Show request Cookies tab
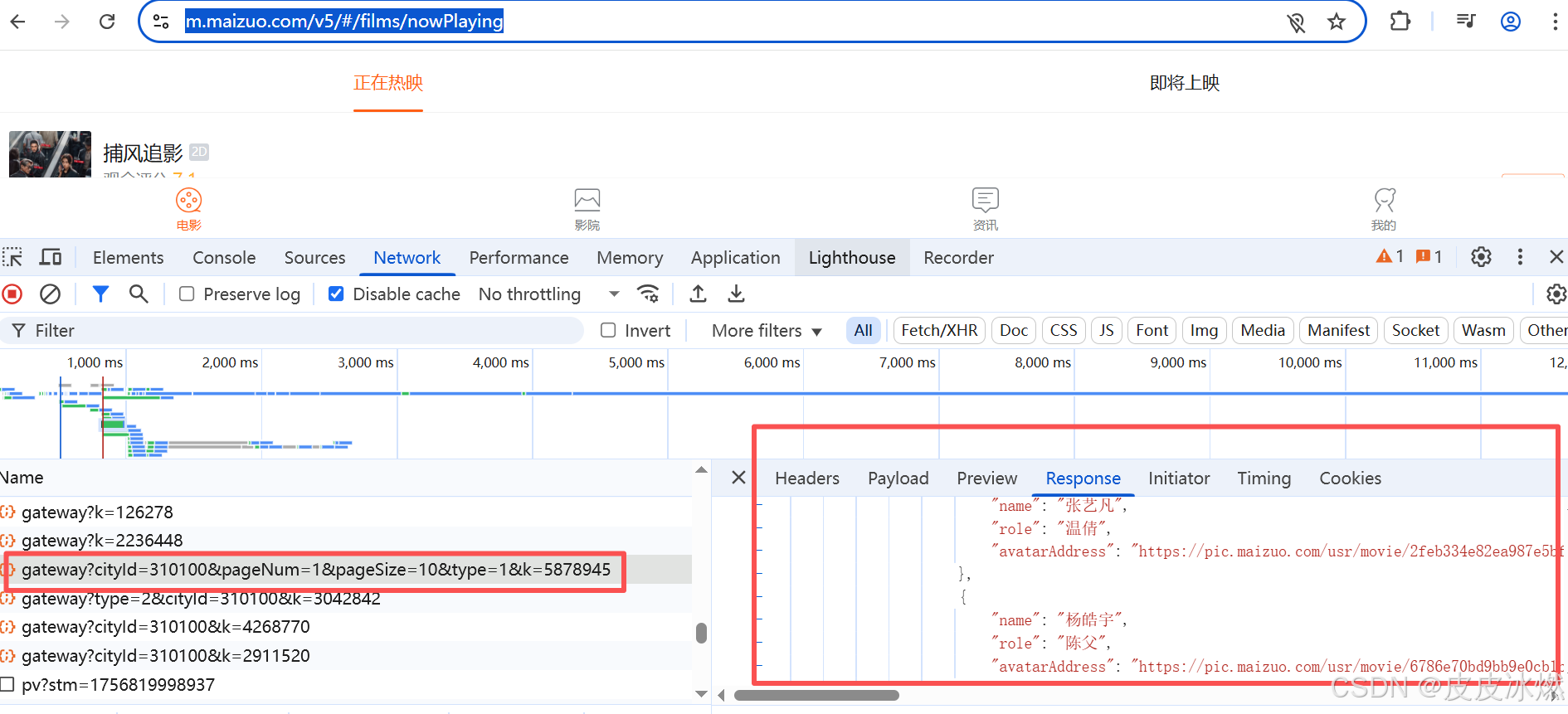1568x714 pixels. [x=1350, y=478]
